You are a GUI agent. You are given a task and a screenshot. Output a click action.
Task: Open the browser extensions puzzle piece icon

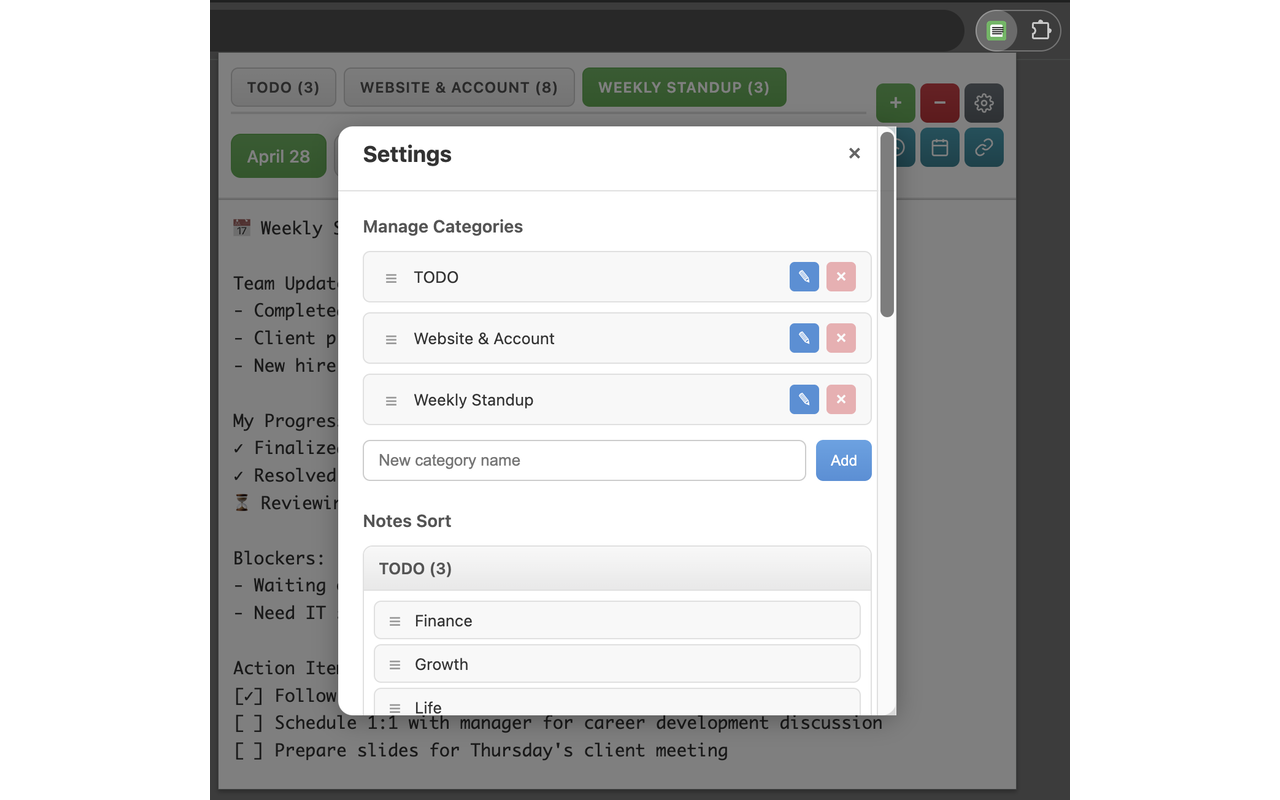click(x=1040, y=30)
